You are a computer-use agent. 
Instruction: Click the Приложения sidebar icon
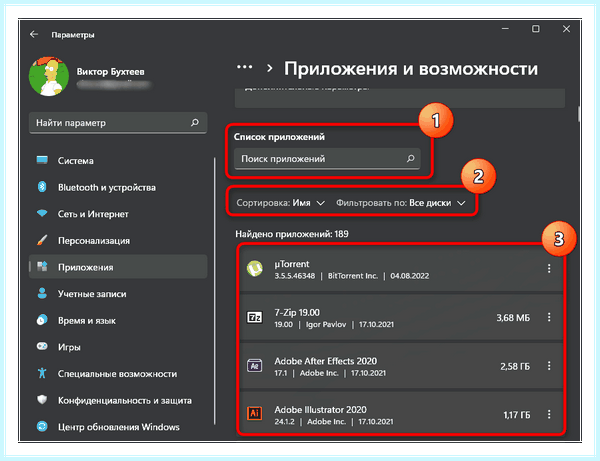pyautogui.click(x=42, y=266)
